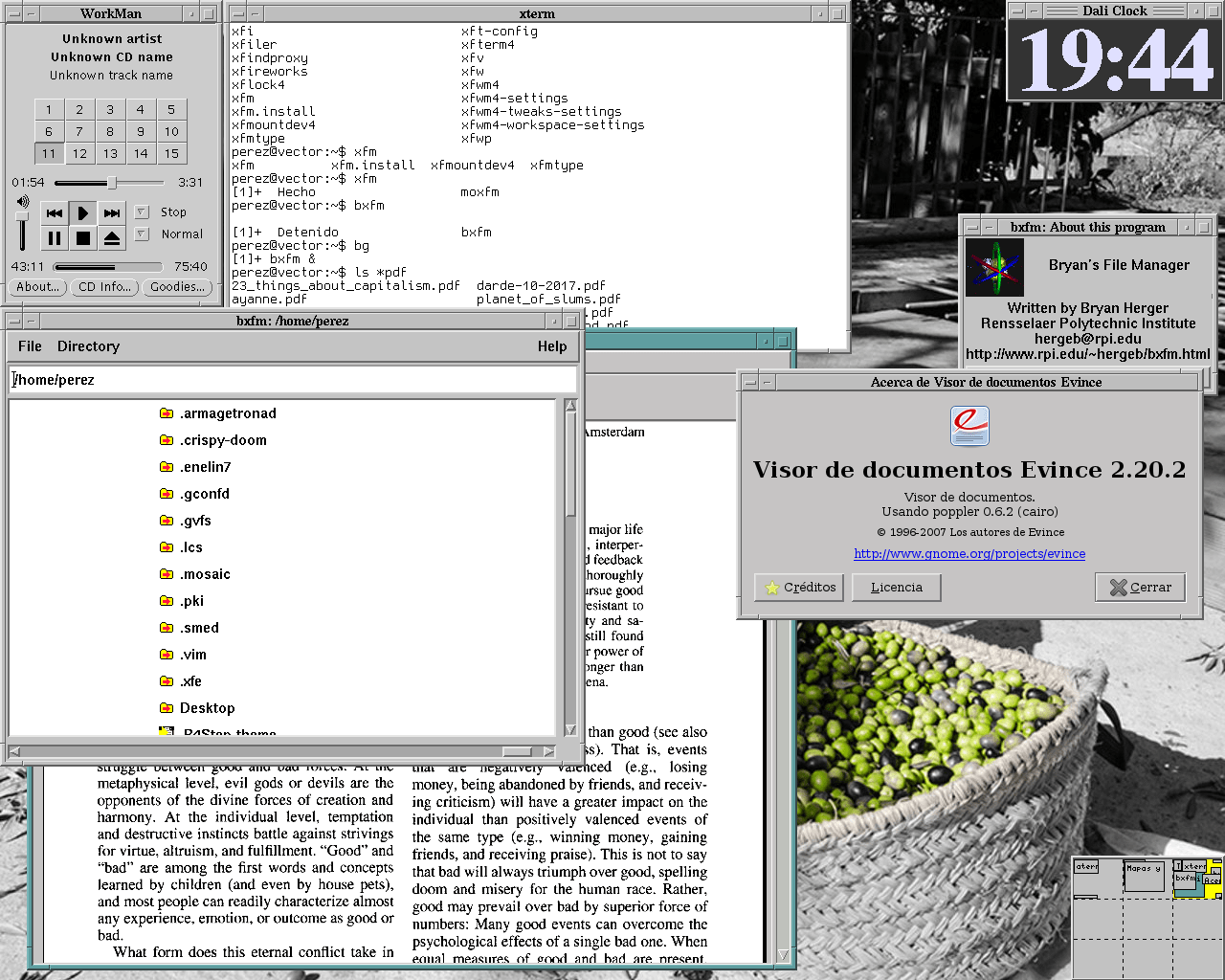Choose track 12 in WorkMan
Viewport: 1225px width, 980px height.
pyautogui.click(x=79, y=153)
